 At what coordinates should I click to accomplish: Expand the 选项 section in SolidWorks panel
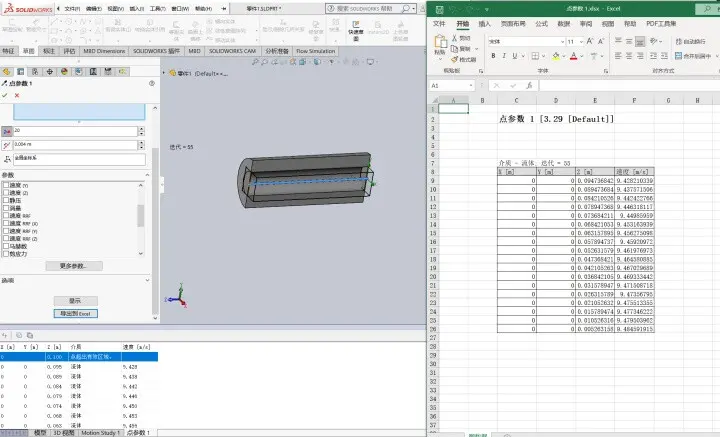click(x=147, y=280)
